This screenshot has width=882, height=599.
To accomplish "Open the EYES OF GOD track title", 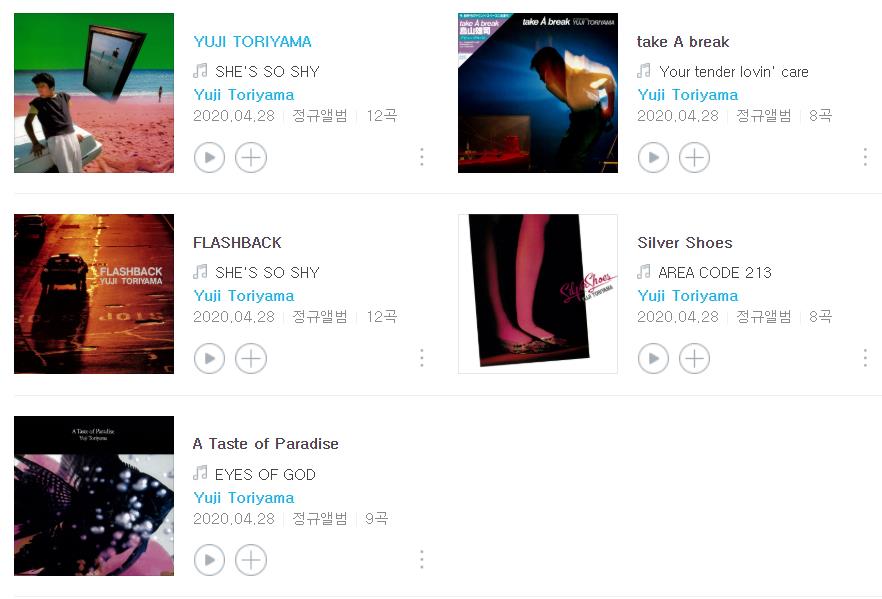I will 265,475.
